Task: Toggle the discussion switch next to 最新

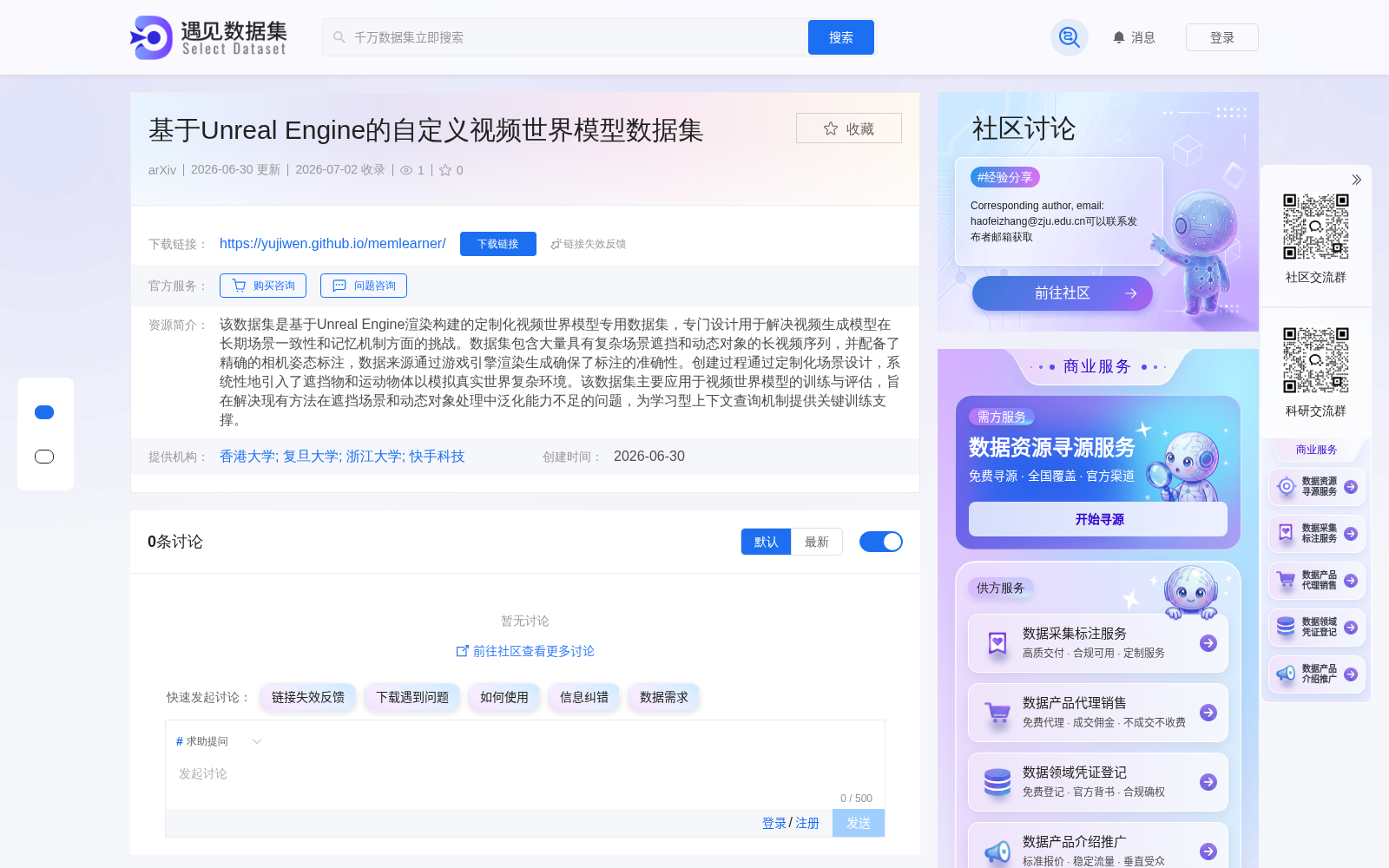Action: pyautogui.click(x=881, y=542)
